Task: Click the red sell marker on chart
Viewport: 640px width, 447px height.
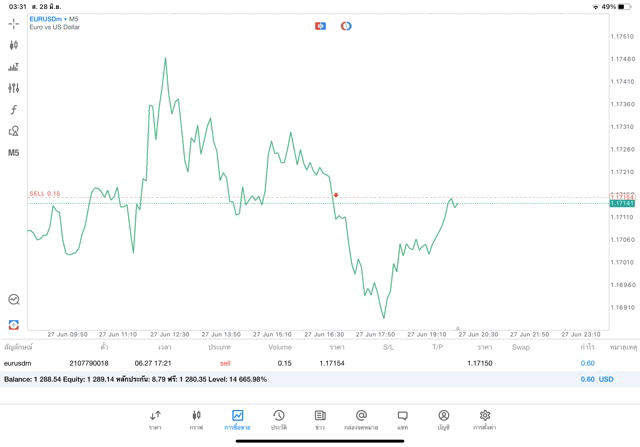Action: tap(336, 194)
